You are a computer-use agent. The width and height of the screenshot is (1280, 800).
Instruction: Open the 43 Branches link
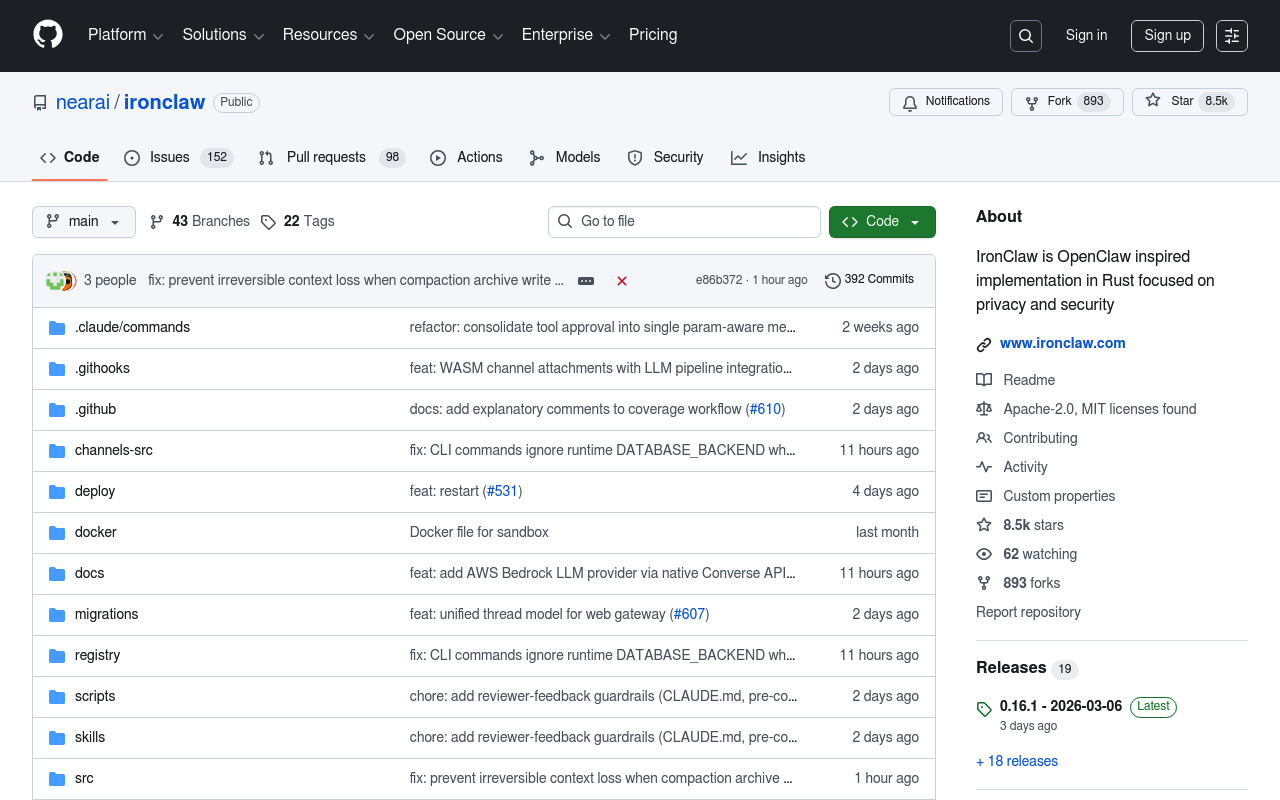199,222
